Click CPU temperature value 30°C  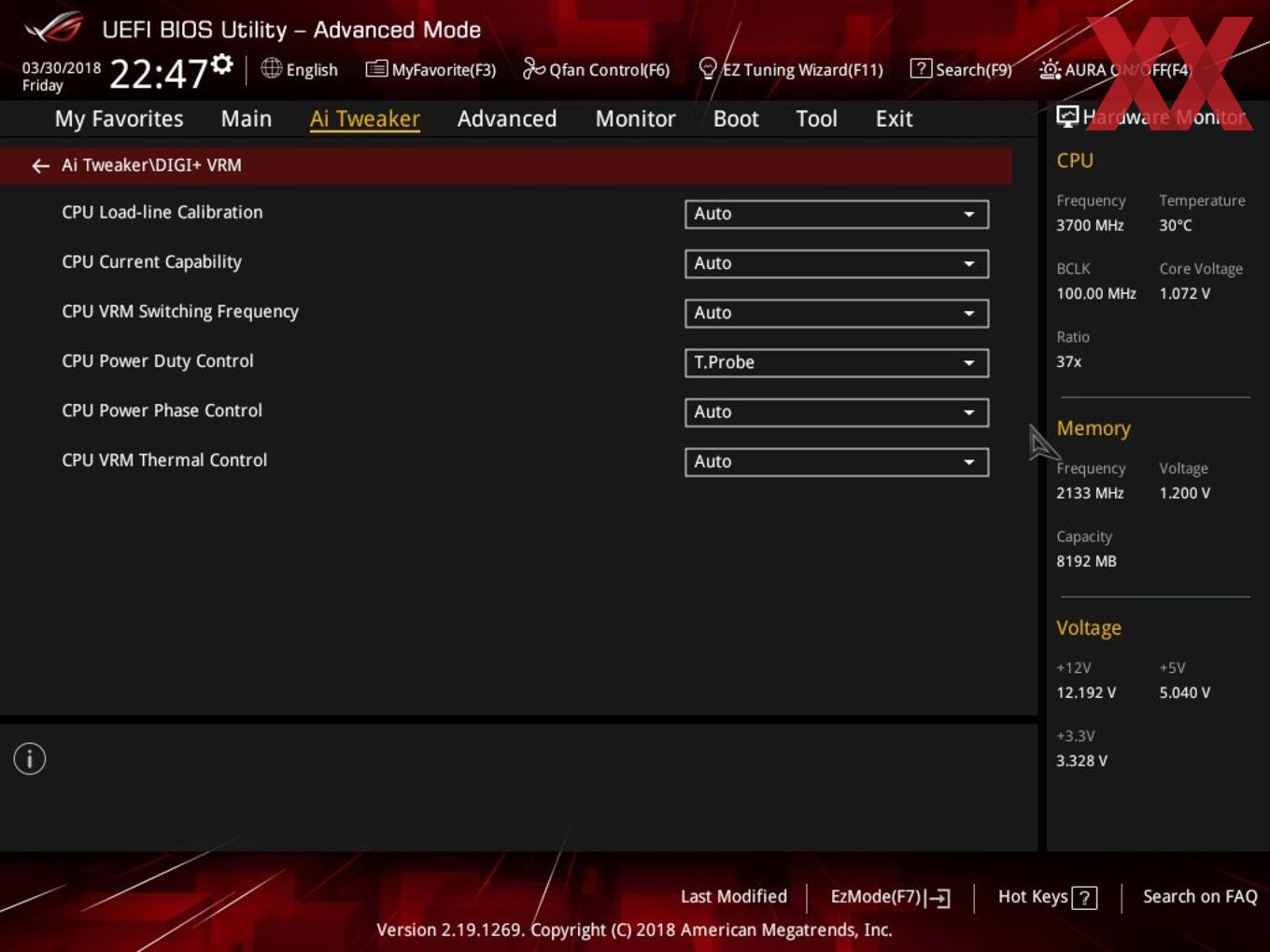(1175, 226)
